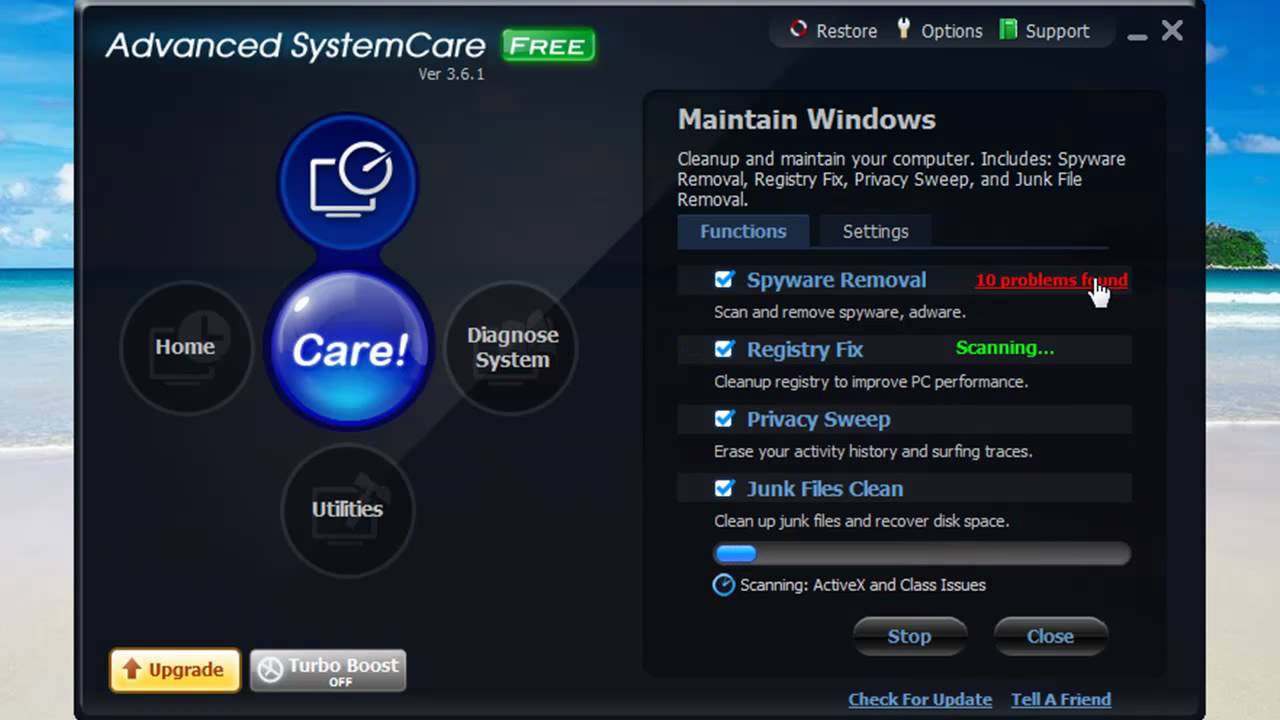Image resolution: width=1280 pixels, height=720 pixels.
Task: Click the Options wrench icon
Action: (904, 29)
